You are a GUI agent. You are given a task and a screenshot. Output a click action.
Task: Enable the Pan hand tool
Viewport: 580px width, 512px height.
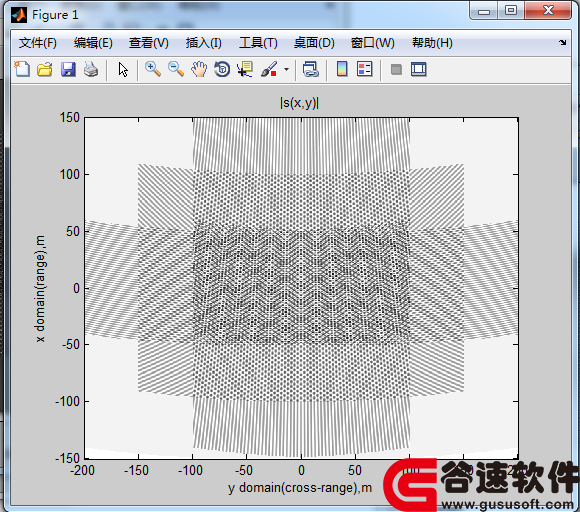click(199, 69)
